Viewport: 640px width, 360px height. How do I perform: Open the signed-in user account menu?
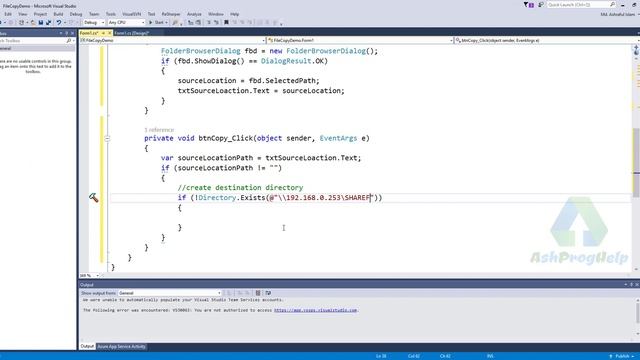coord(619,14)
